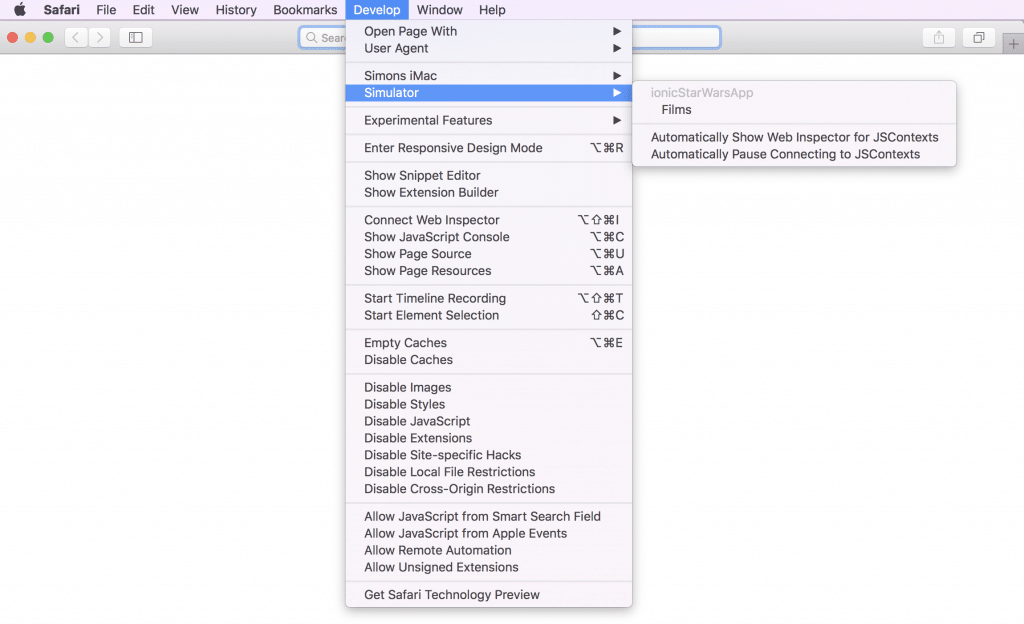
Task: Choose Get Safari Technology Preview
Action: coord(488,594)
